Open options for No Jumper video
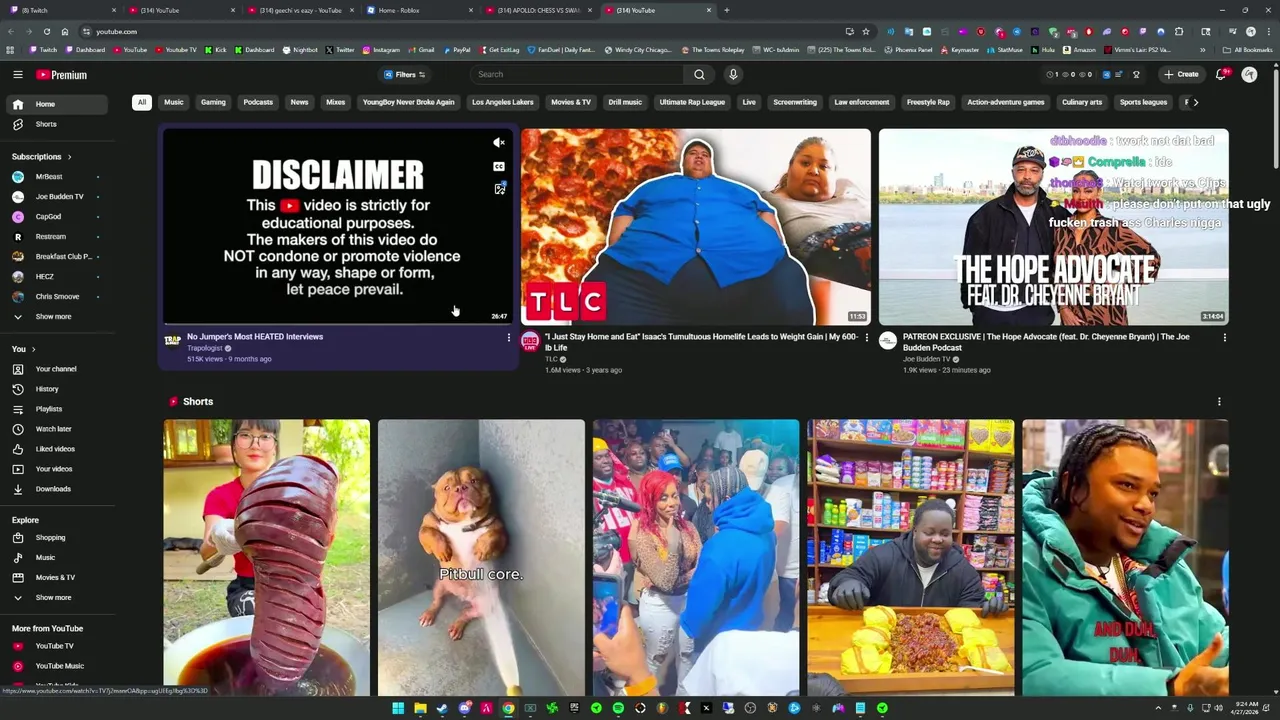The width and height of the screenshot is (1280, 720). pos(508,338)
